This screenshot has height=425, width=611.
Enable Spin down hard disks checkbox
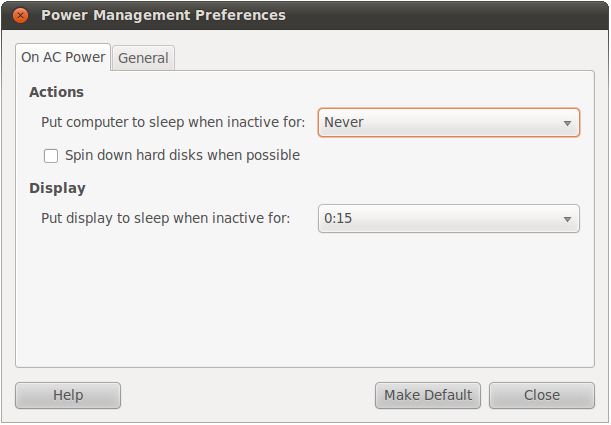(51, 156)
